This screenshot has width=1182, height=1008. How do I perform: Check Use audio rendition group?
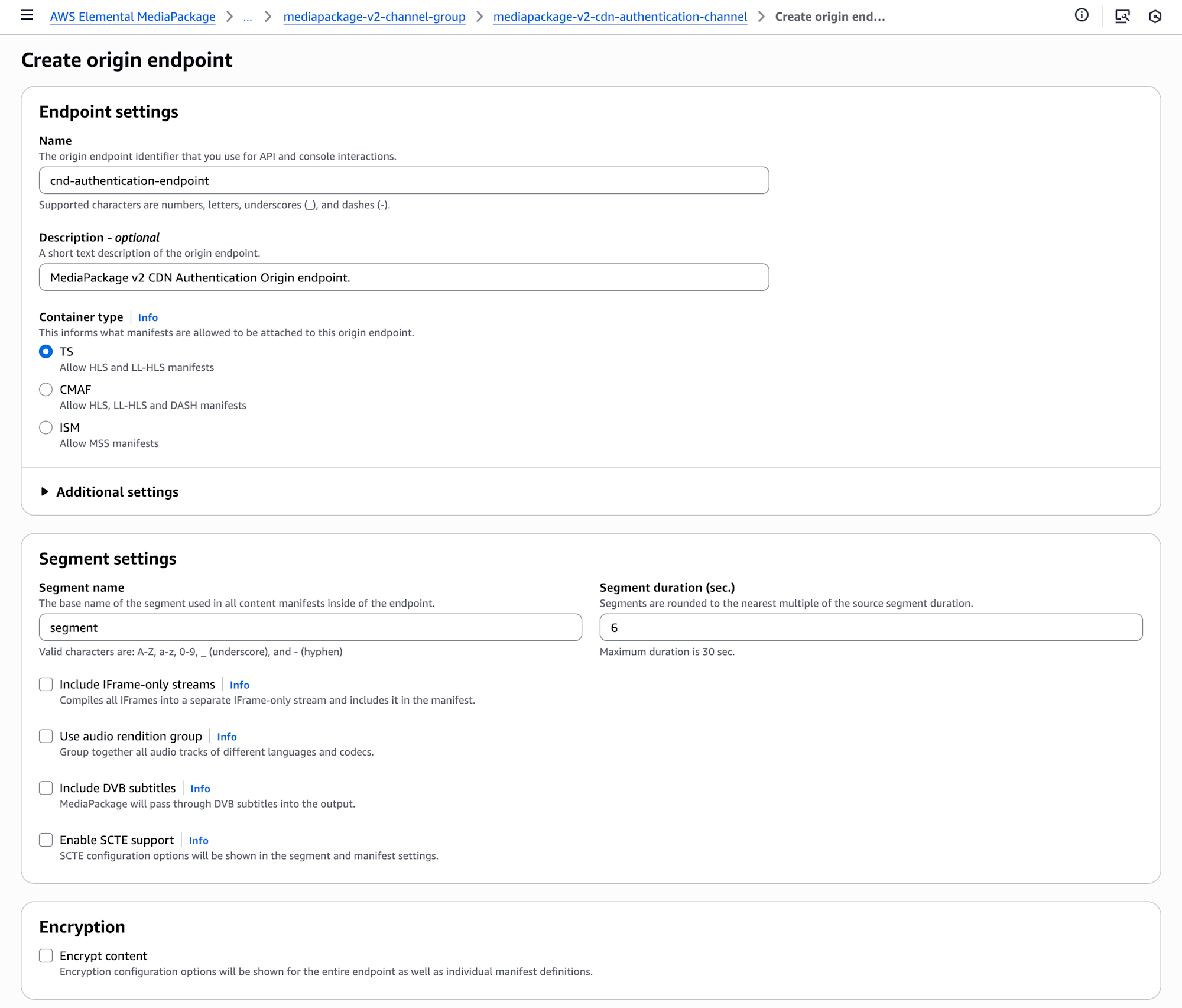(x=46, y=736)
